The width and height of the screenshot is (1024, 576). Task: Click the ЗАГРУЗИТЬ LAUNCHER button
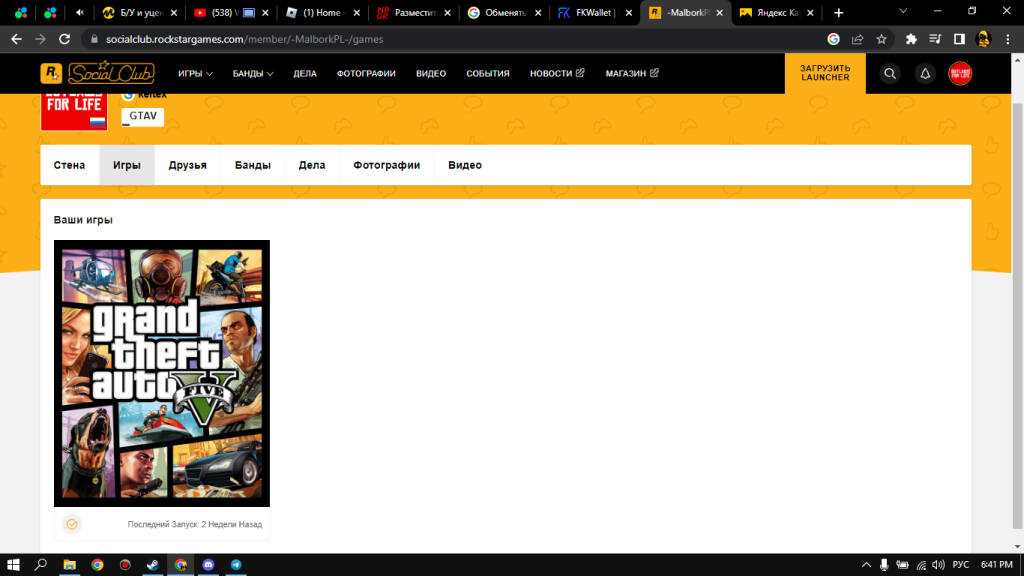point(825,72)
